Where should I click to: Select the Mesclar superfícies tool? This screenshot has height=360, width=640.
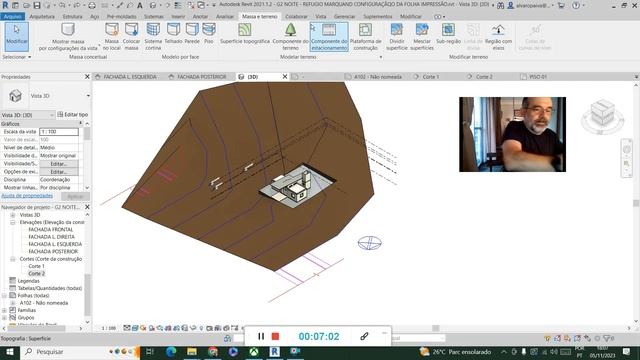click(x=422, y=36)
